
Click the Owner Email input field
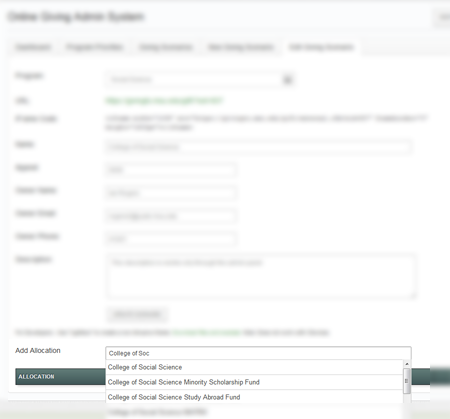(x=171, y=216)
